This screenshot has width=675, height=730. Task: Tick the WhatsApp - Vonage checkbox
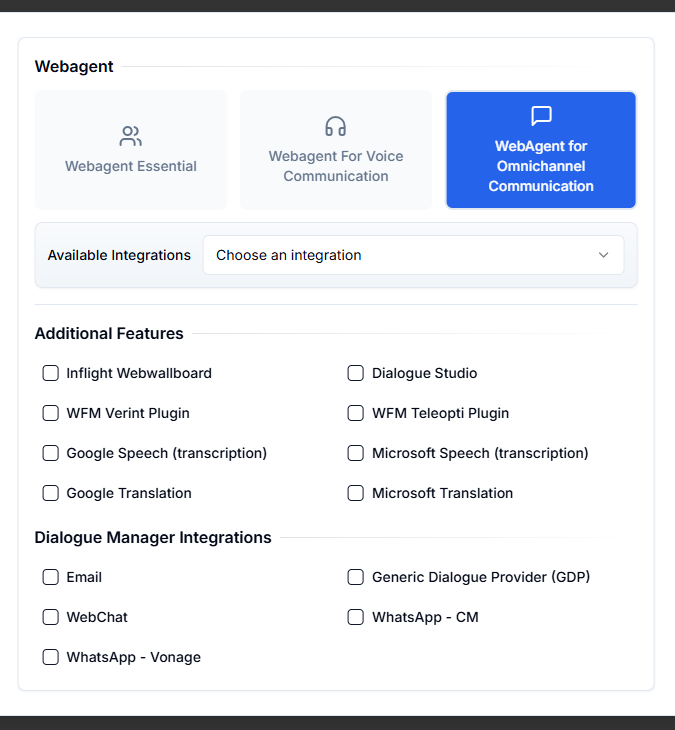[x=50, y=657]
